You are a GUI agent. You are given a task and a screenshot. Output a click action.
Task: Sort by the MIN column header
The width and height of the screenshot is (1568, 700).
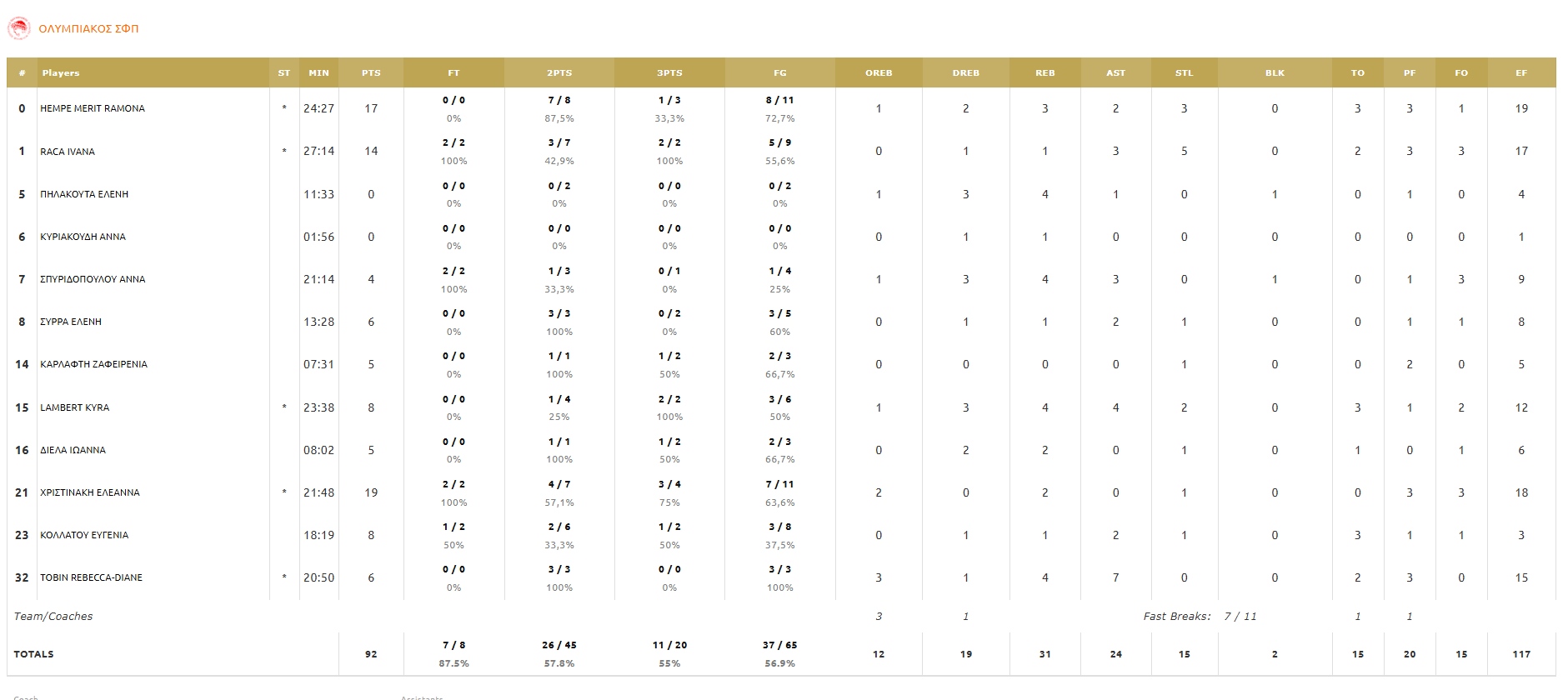(x=318, y=73)
